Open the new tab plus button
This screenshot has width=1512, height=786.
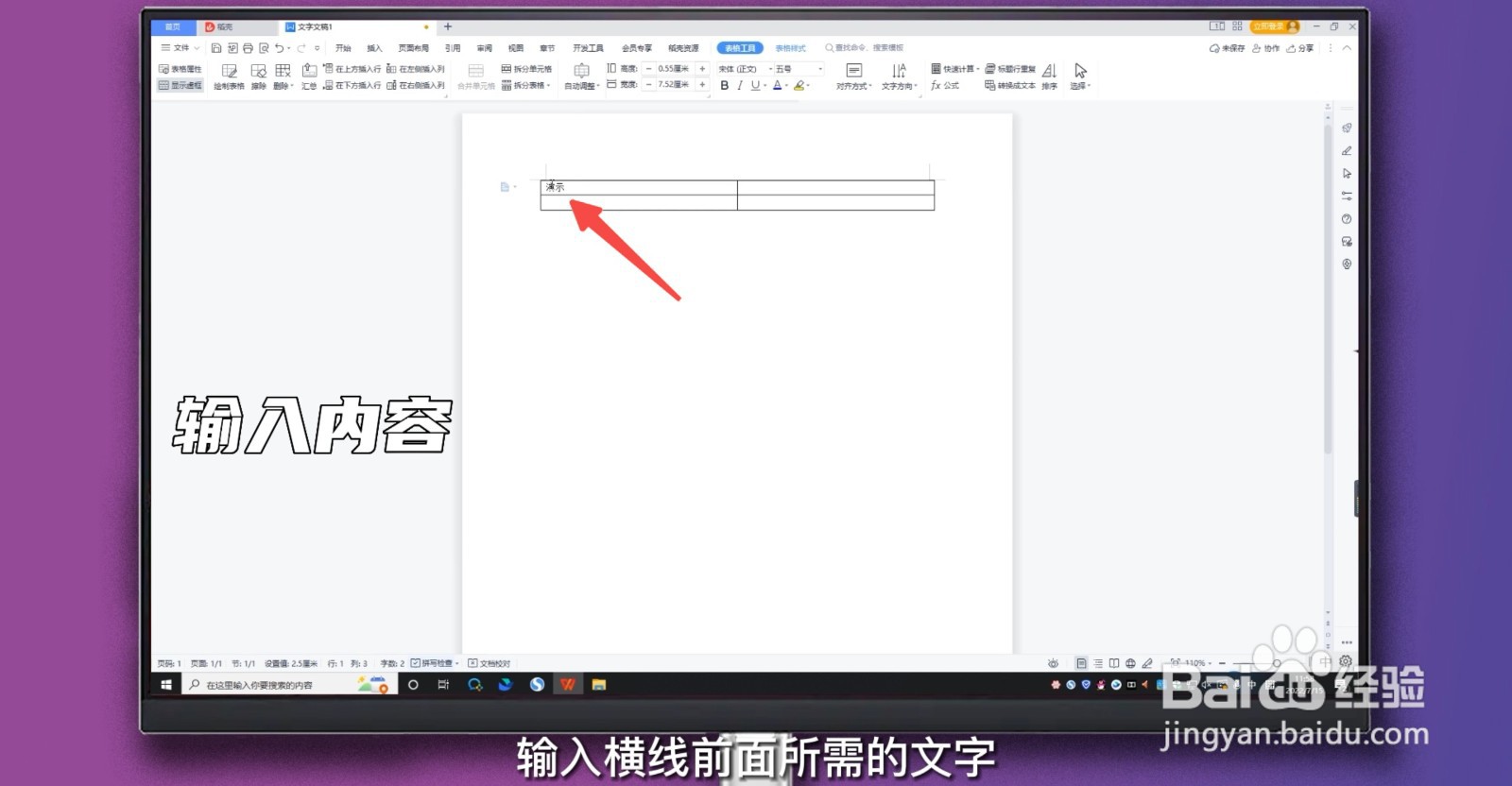(x=448, y=26)
